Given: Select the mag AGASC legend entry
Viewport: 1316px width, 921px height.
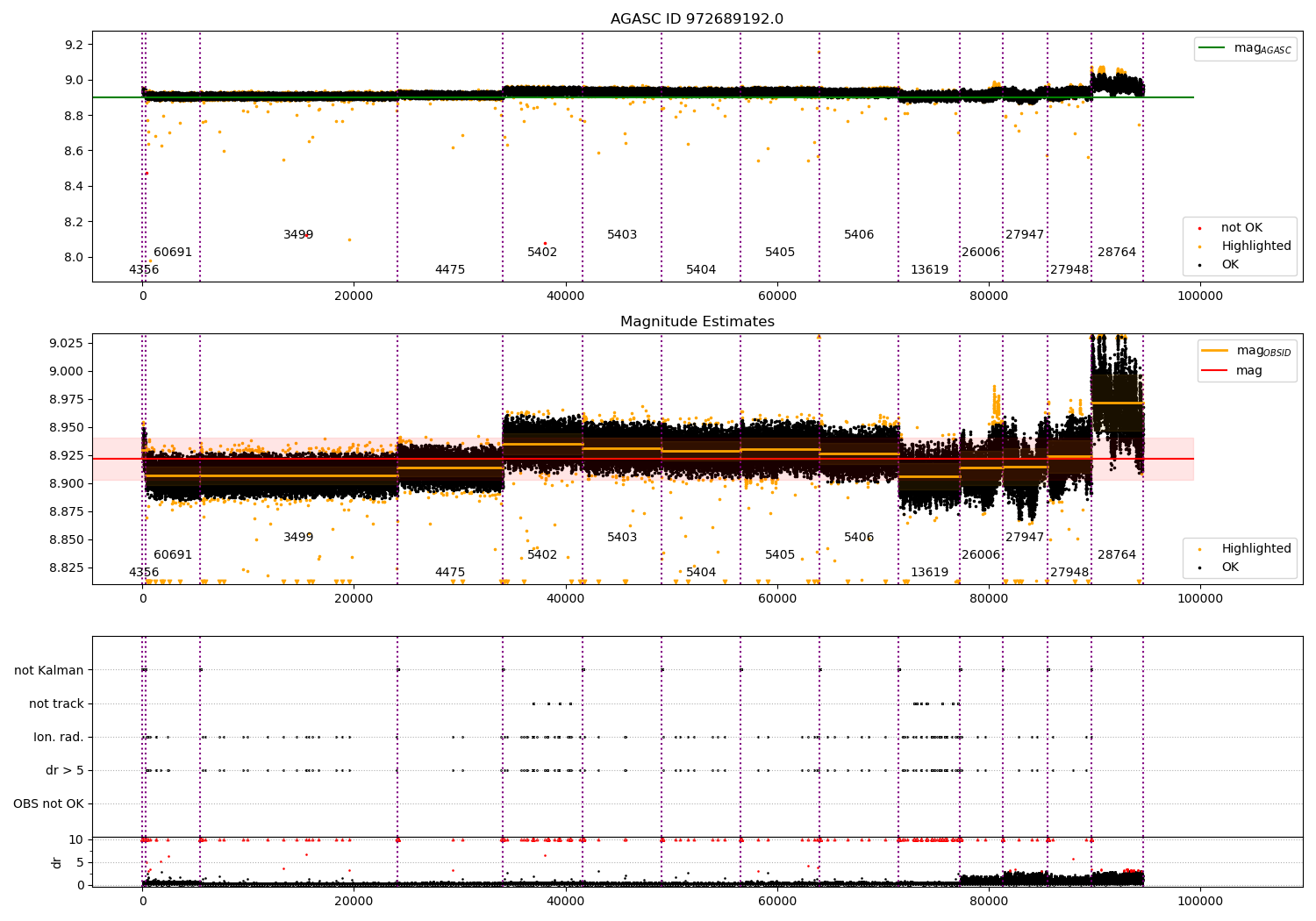Looking at the screenshot, I should click(1246, 48).
